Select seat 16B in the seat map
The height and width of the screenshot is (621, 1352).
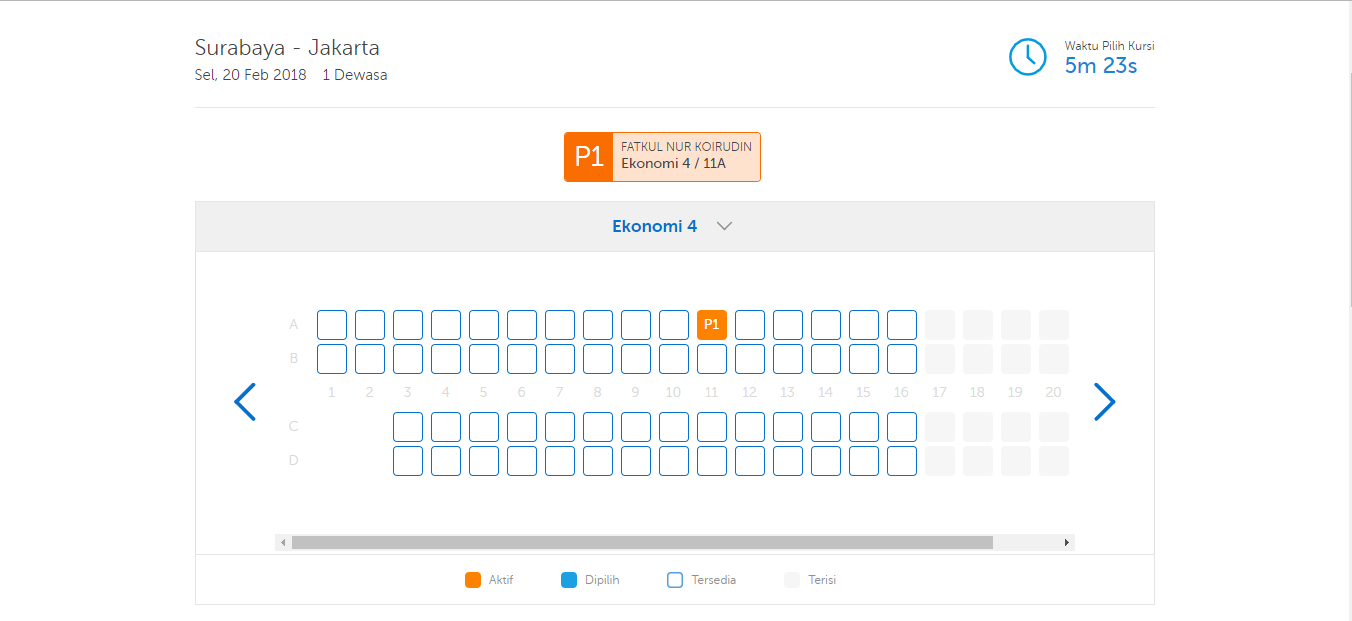902,359
